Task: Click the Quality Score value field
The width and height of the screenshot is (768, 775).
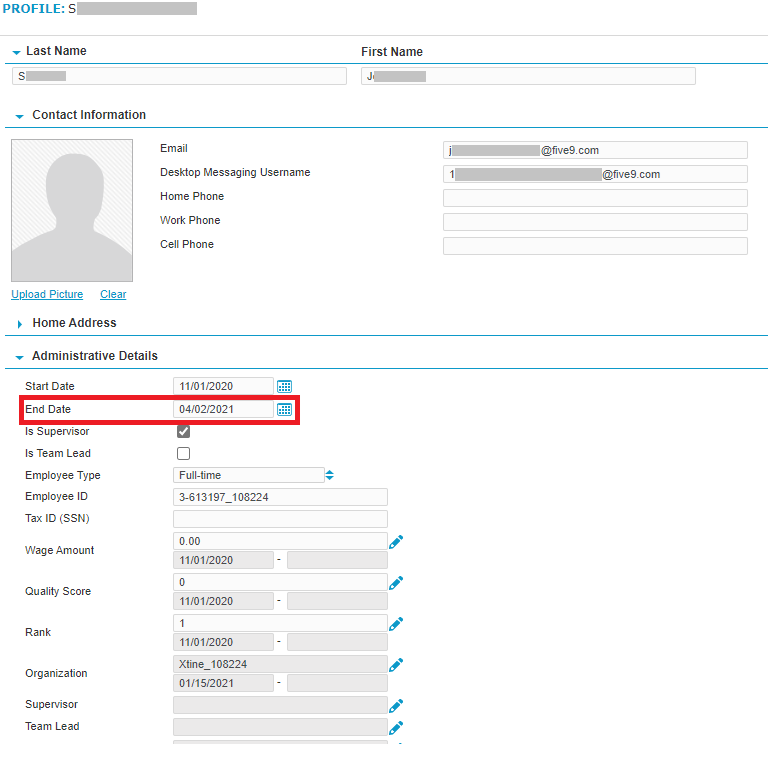Action: (280, 582)
